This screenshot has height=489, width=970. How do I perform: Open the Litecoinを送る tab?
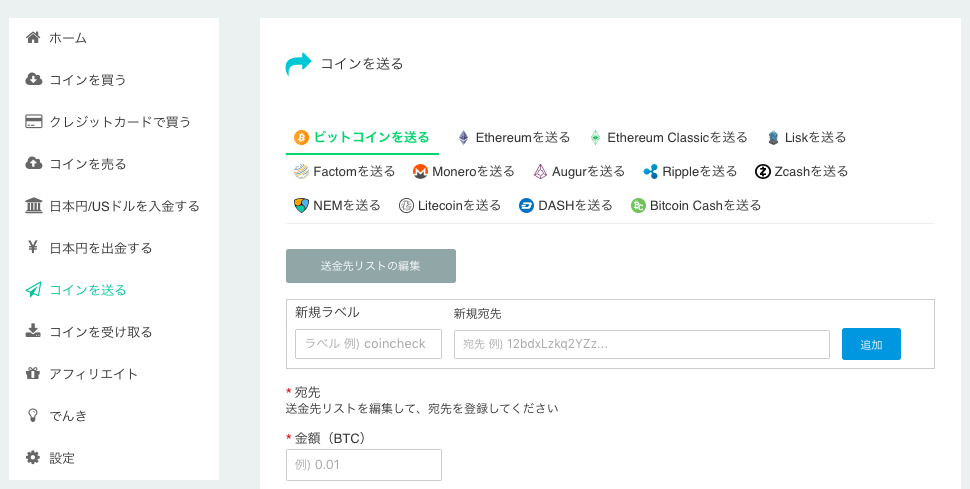point(450,206)
